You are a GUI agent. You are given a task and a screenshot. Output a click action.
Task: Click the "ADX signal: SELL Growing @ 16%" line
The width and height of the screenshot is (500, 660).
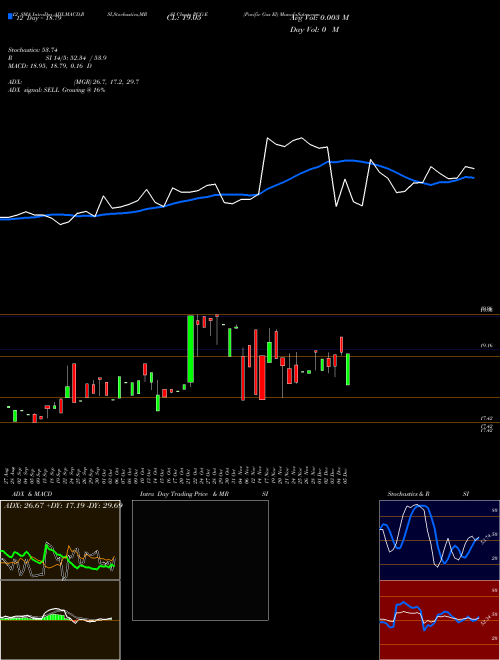pos(56,90)
